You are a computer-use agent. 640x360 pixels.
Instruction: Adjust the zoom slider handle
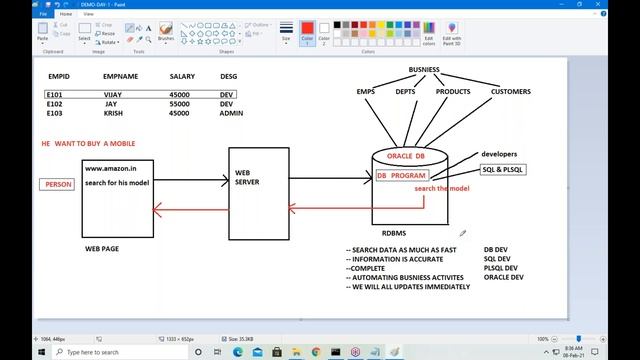click(578, 339)
